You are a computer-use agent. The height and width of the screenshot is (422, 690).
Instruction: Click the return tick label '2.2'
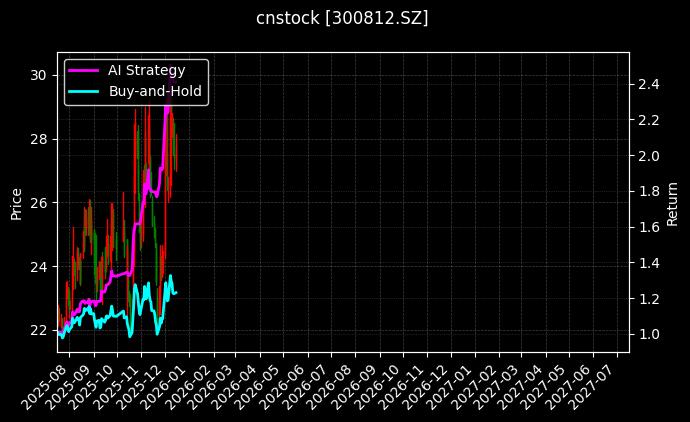pyautogui.click(x=649, y=120)
